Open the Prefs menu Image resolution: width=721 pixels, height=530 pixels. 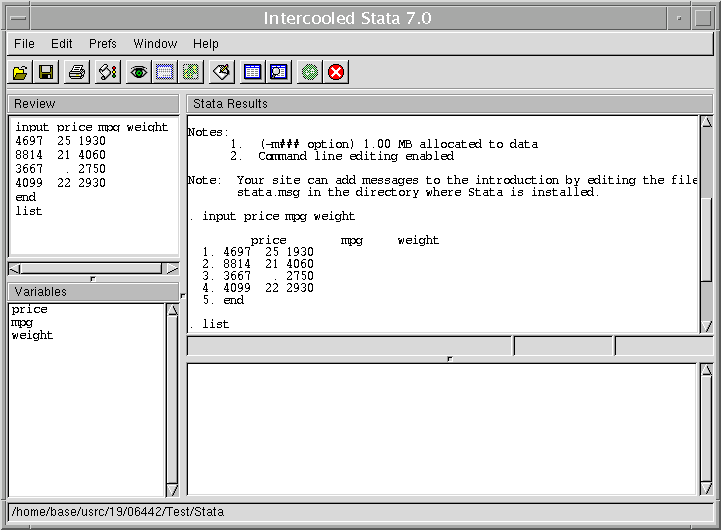[103, 44]
